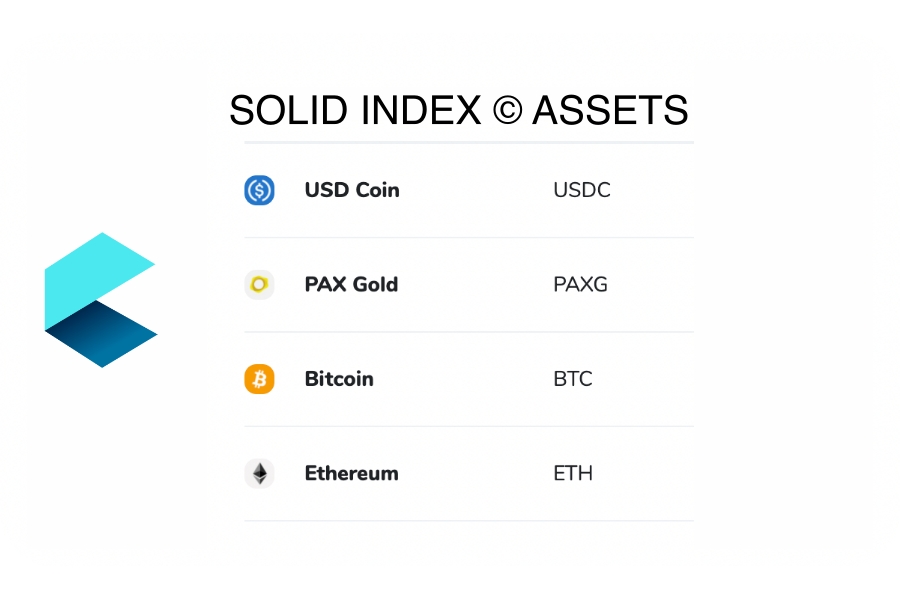Screen dimensions: 900x600
Task: Click the word ASSETS in the heading
Action: click(610, 111)
